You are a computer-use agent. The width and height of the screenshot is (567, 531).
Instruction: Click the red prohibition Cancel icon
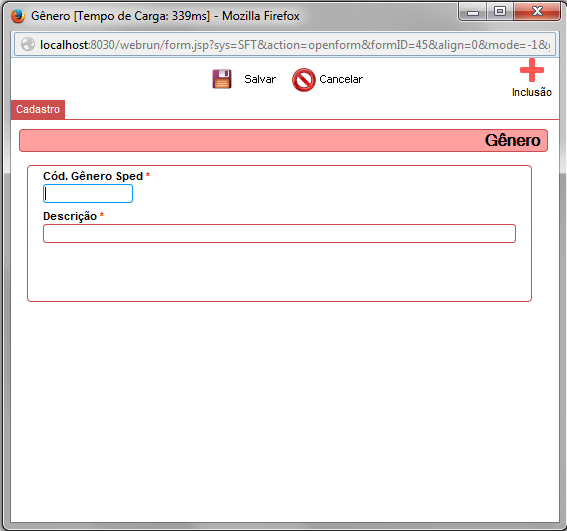click(x=303, y=80)
